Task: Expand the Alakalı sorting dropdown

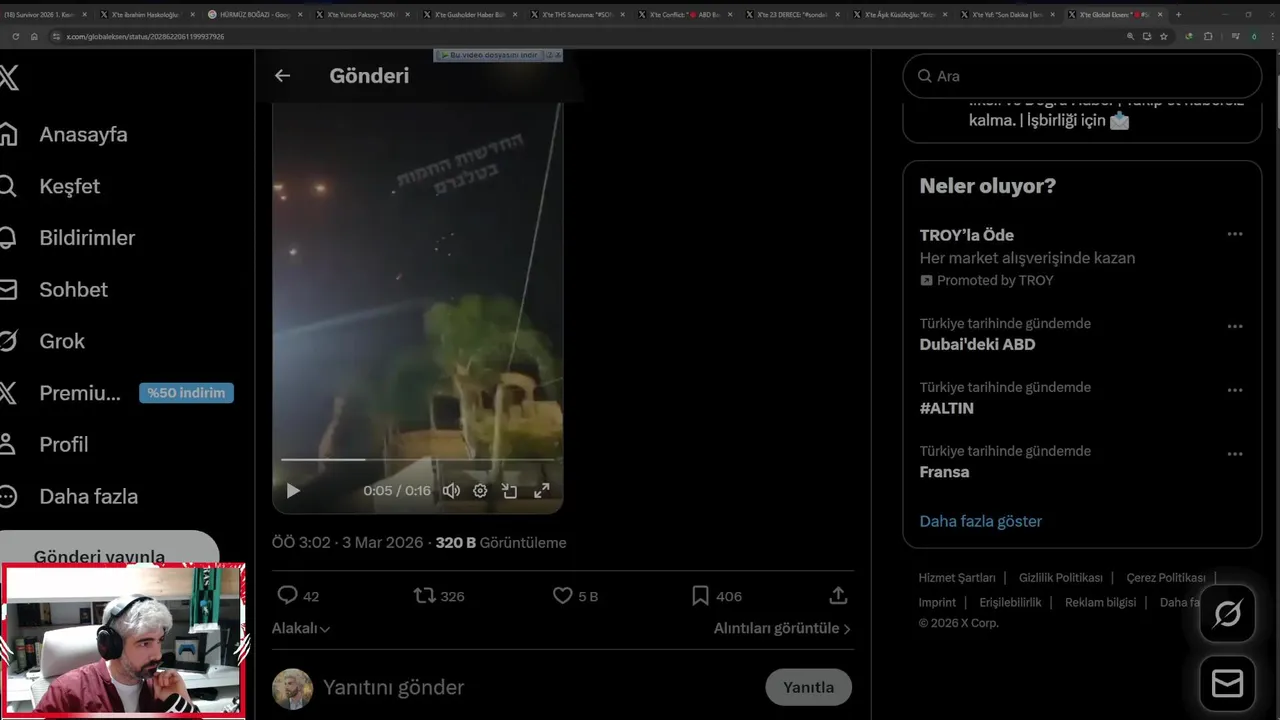Action: pos(301,628)
